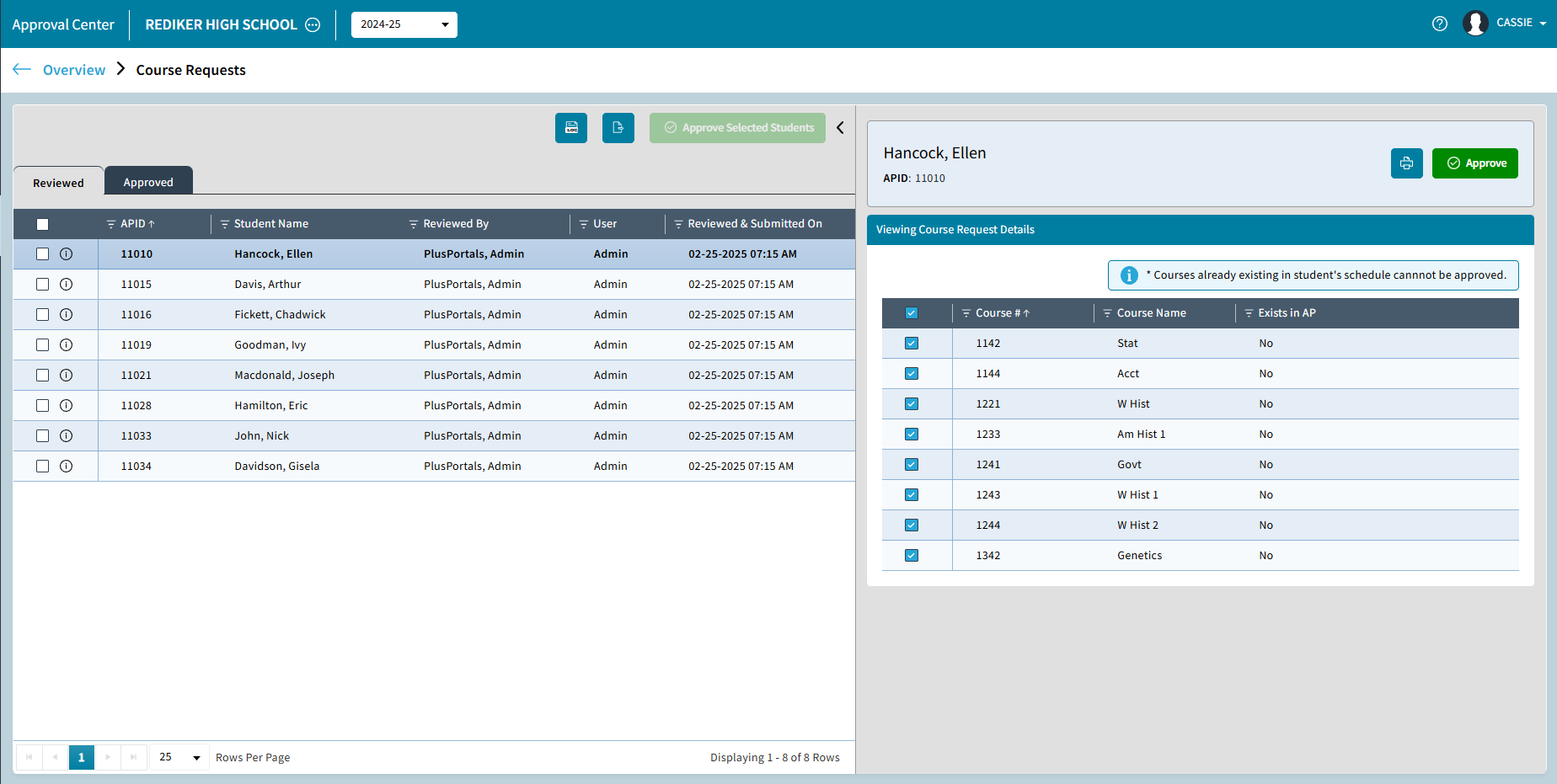Image resolution: width=1557 pixels, height=784 pixels.
Task: Check the box for Goodman, Ivy
Action: tap(43, 344)
